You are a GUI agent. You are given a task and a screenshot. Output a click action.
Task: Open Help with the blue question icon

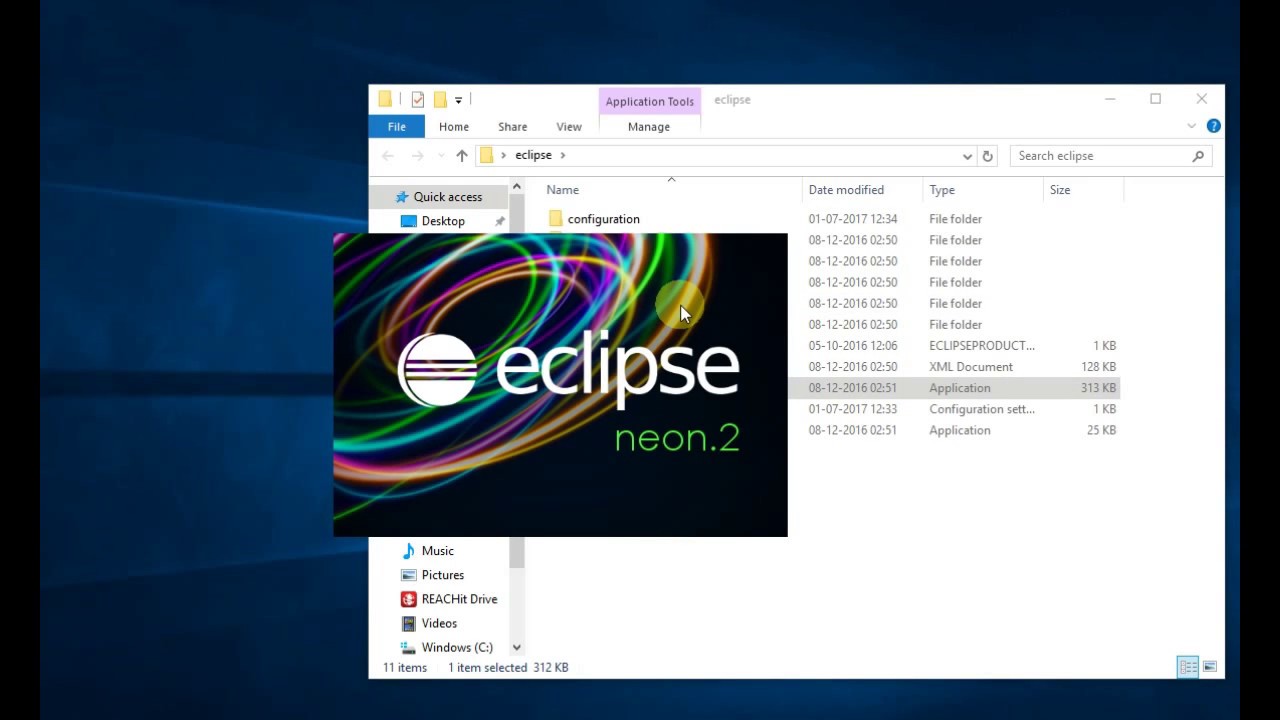[x=1213, y=126]
